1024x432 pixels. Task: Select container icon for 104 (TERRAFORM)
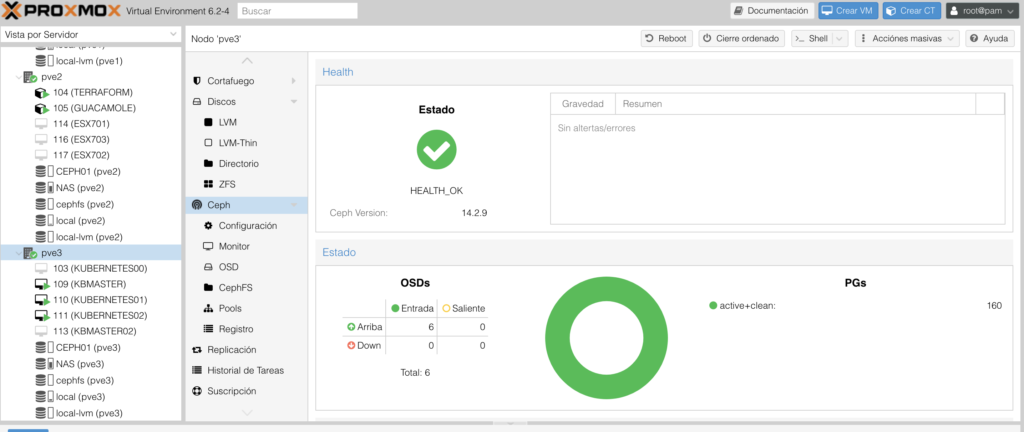pos(42,93)
